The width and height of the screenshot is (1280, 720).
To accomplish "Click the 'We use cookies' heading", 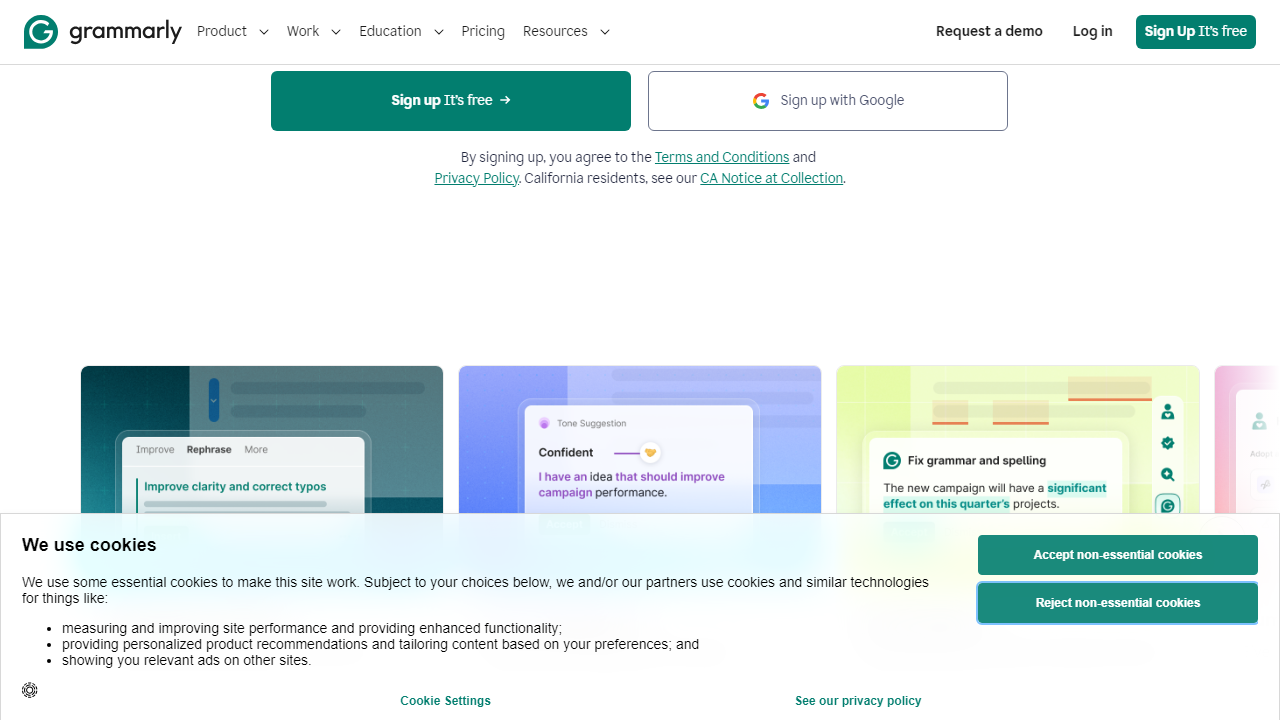I will [89, 545].
